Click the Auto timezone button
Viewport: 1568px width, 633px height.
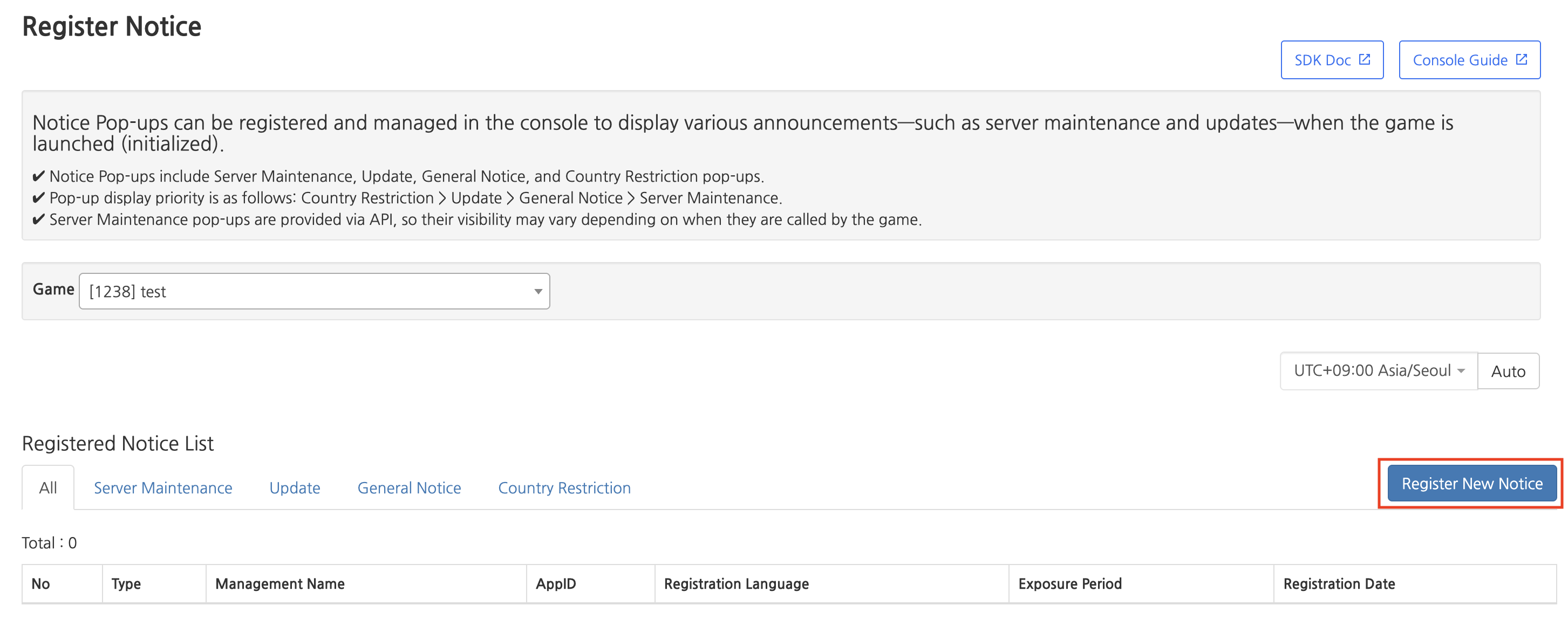pos(1508,371)
